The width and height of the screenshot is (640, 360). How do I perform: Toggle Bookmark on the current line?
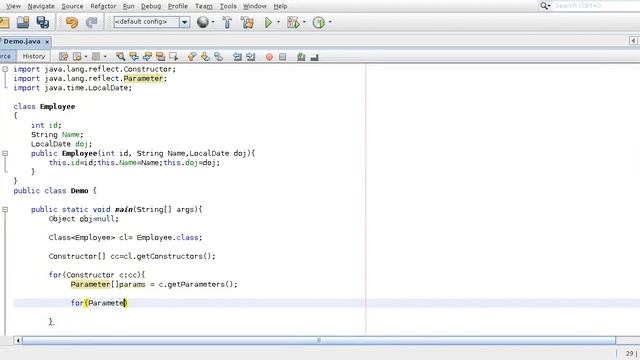click(218, 57)
